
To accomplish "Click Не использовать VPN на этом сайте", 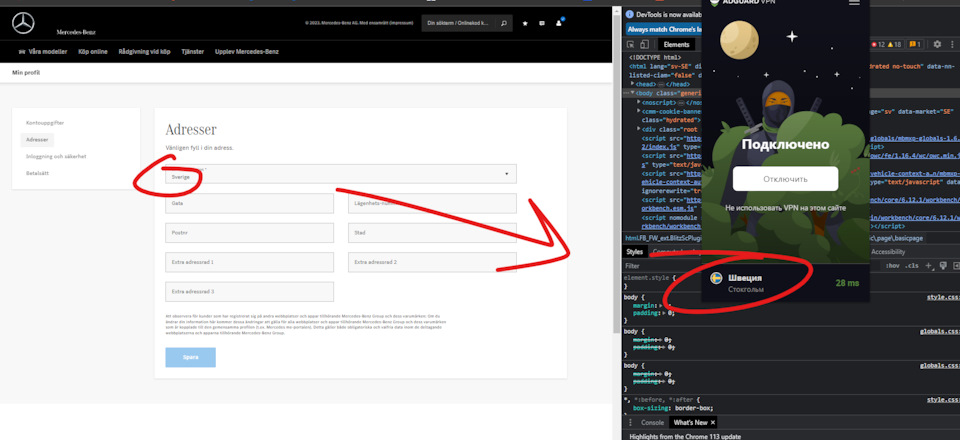I will (x=786, y=208).
